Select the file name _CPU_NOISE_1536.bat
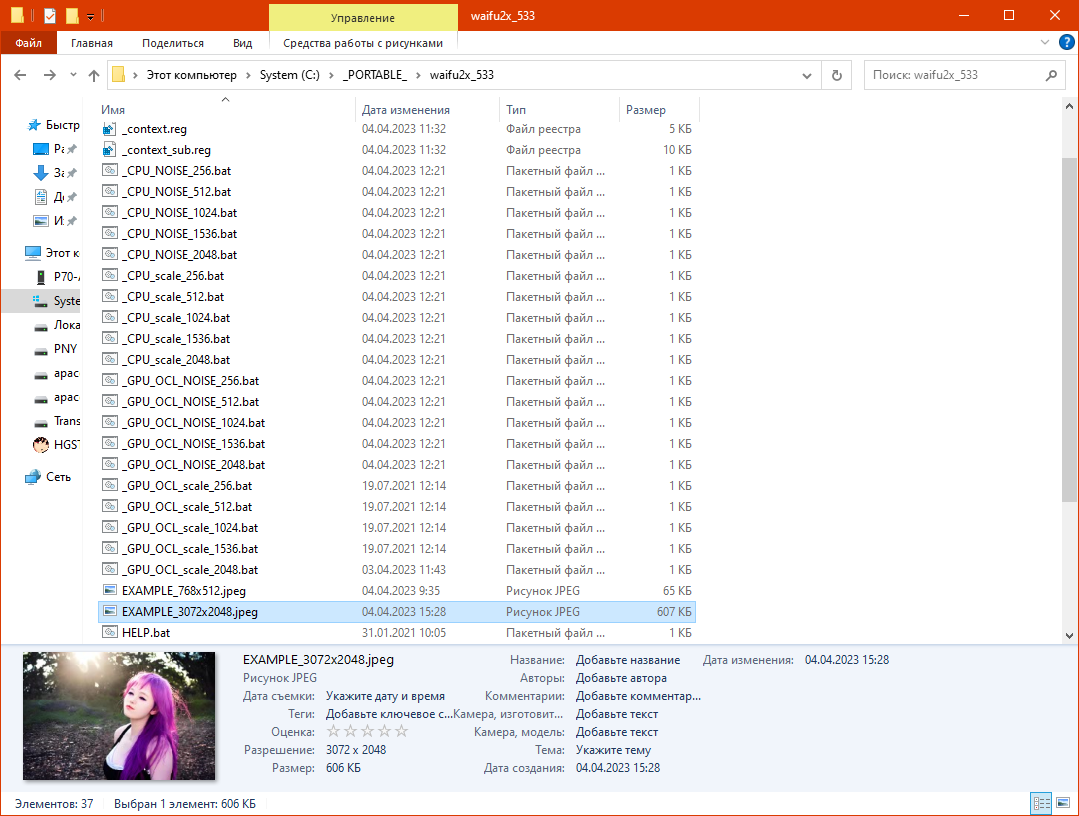This screenshot has width=1079, height=816. click(x=180, y=234)
